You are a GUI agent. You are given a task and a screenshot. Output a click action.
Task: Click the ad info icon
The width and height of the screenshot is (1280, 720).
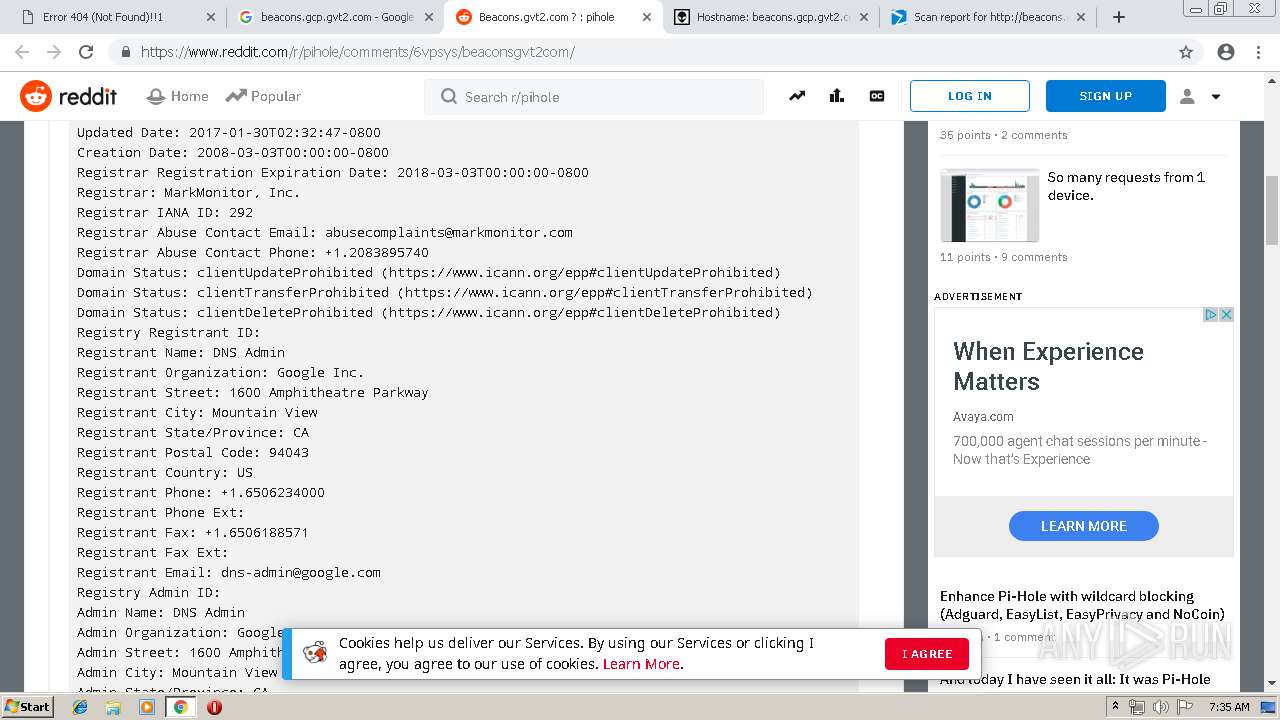click(x=1210, y=314)
